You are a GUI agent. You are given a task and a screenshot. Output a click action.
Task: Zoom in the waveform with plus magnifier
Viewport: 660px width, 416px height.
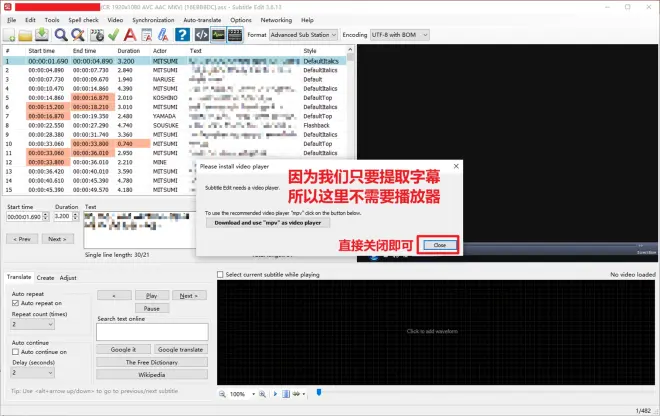click(x=262, y=394)
